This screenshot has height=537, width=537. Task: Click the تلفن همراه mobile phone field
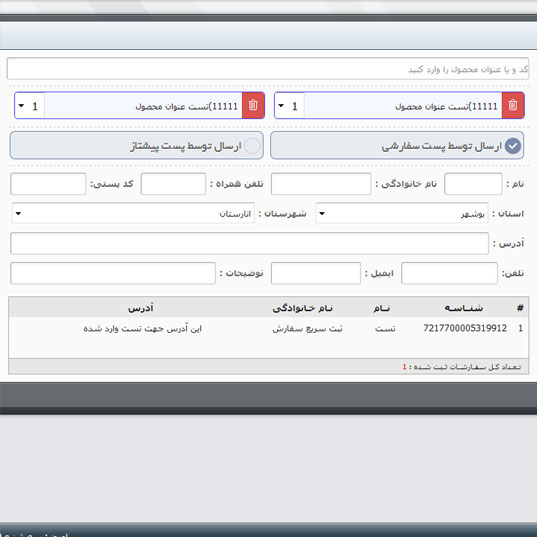173,184
